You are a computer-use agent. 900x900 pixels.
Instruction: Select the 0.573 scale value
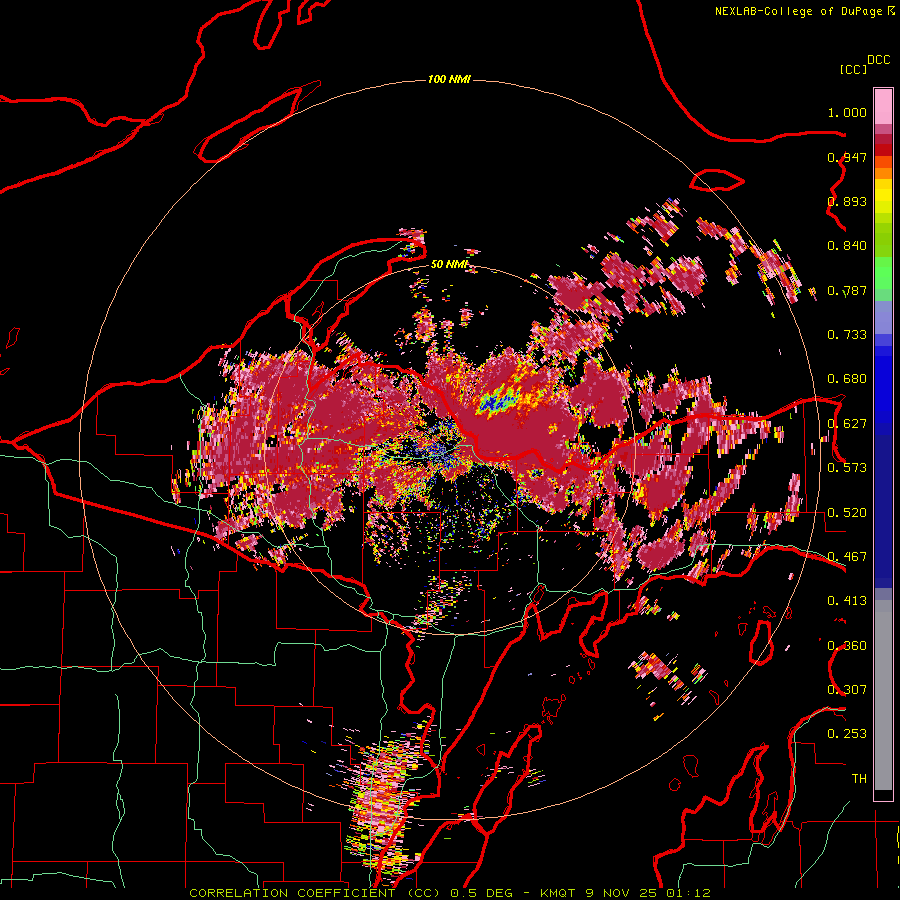tap(847, 468)
